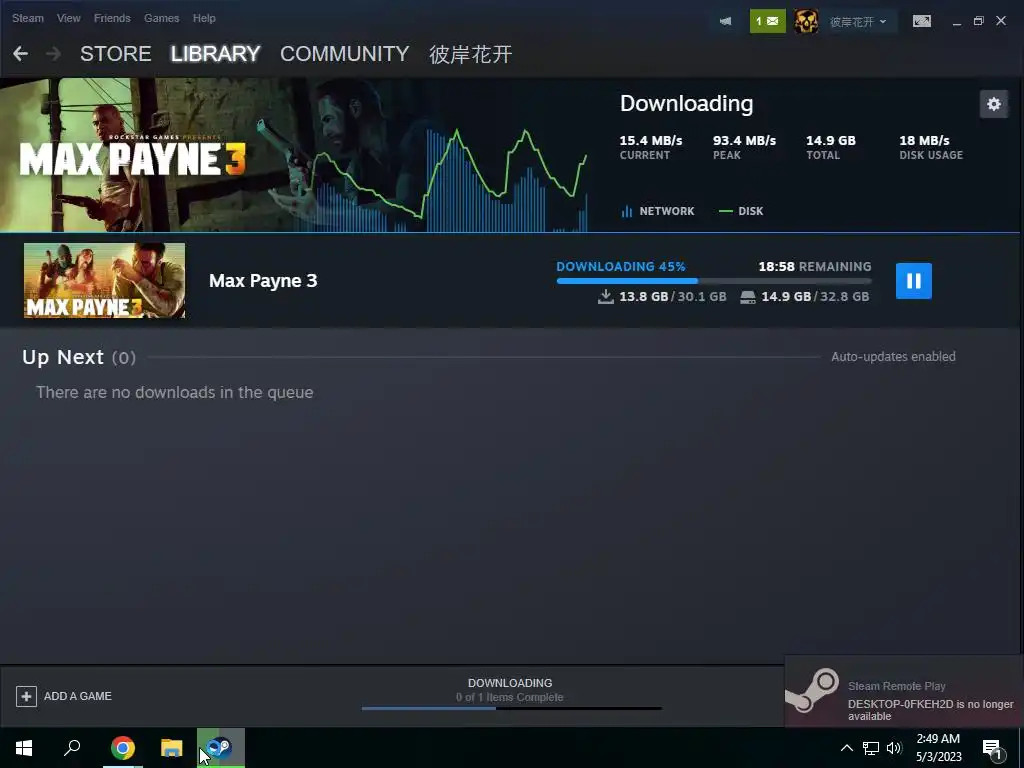Viewport: 1024px width, 768px height.
Task: Switch to Big Picture mode icon
Action: tap(921, 21)
